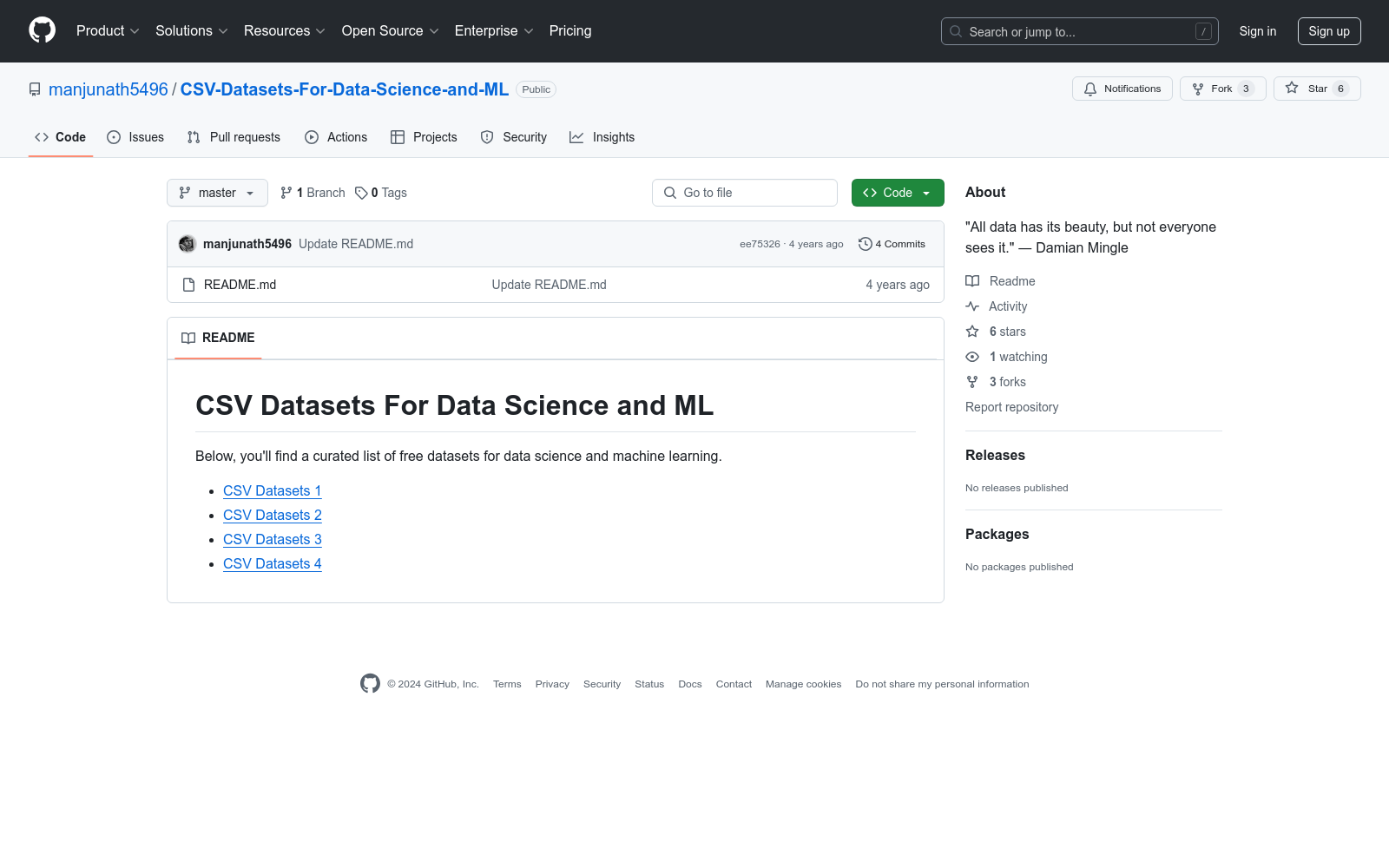Click the Packages heading link

coord(997,535)
